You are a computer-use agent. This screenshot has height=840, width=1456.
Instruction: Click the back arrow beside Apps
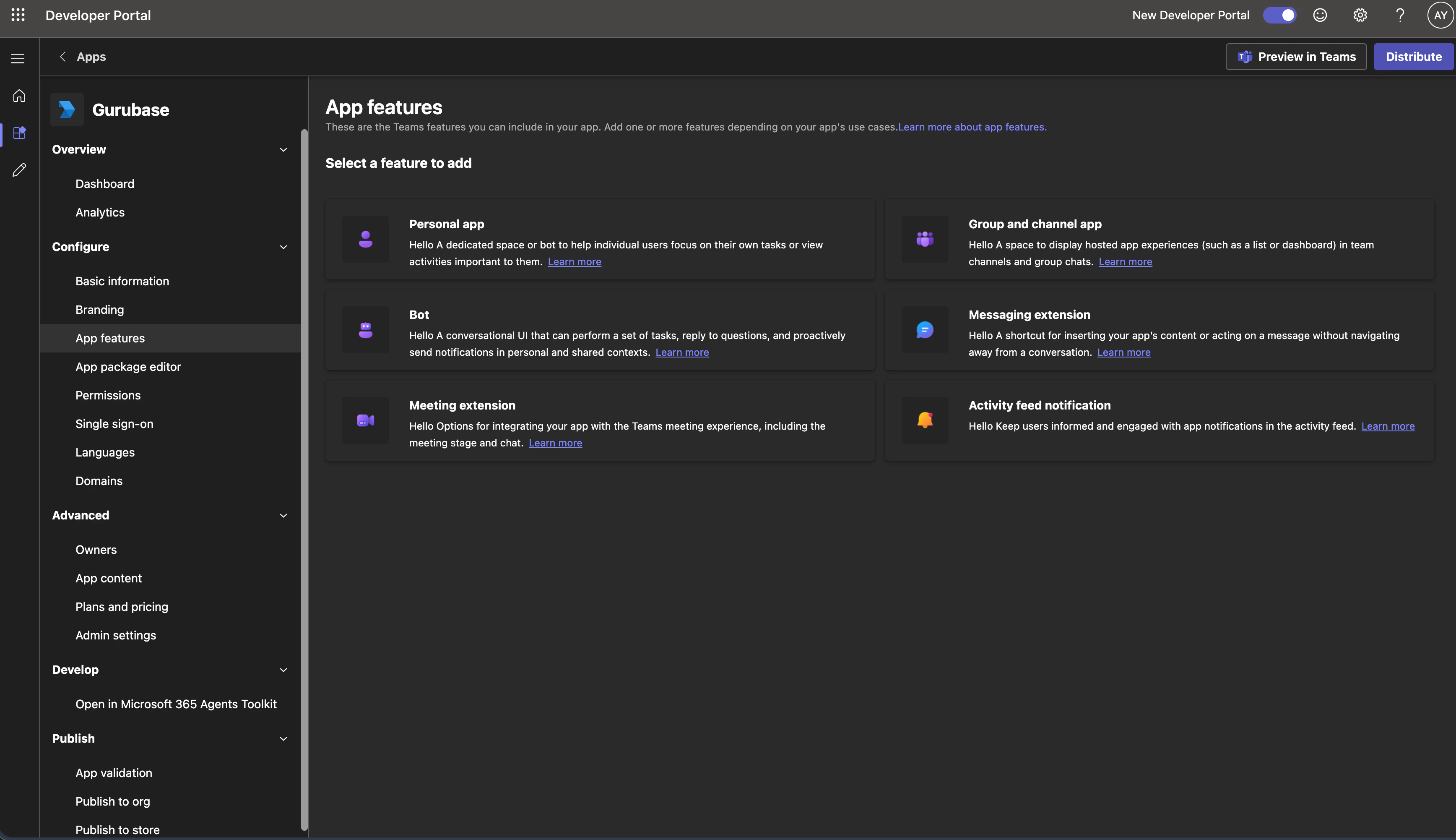tap(63, 57)
